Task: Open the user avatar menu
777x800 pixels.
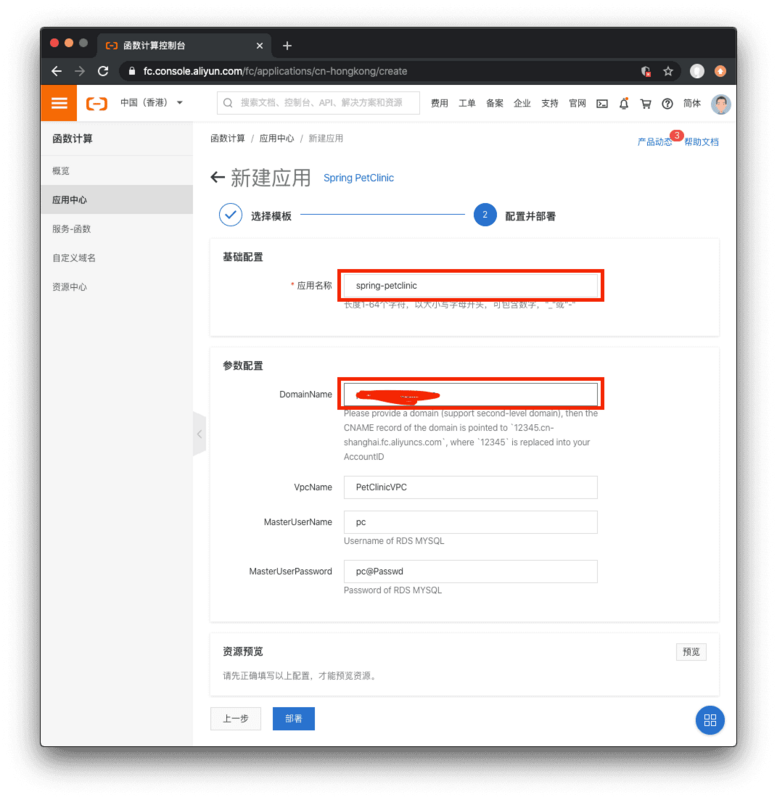Action: pyautogui.click(x=721, y=104)
